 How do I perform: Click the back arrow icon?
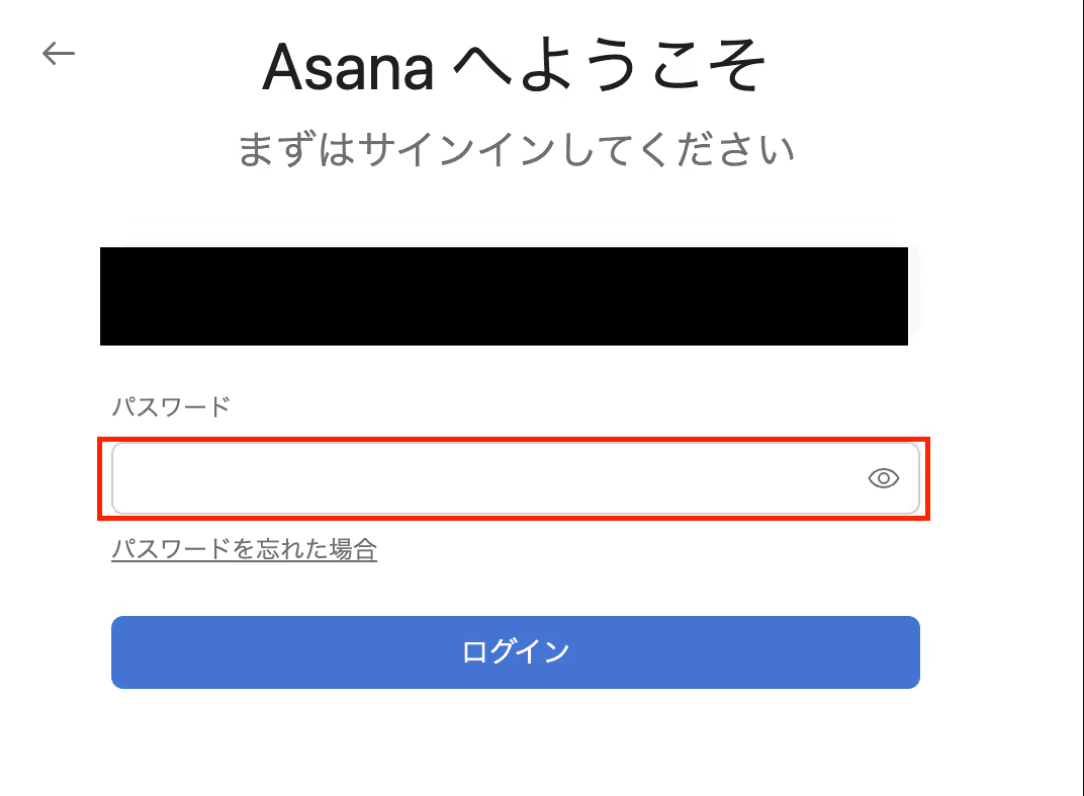tap(59, 53)
